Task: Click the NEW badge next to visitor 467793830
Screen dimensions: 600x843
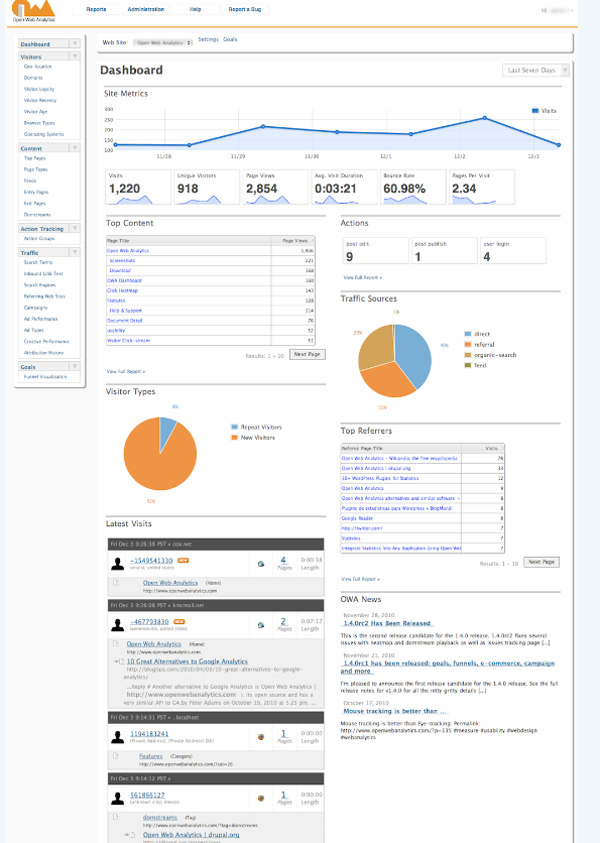Action: (181, 621)
